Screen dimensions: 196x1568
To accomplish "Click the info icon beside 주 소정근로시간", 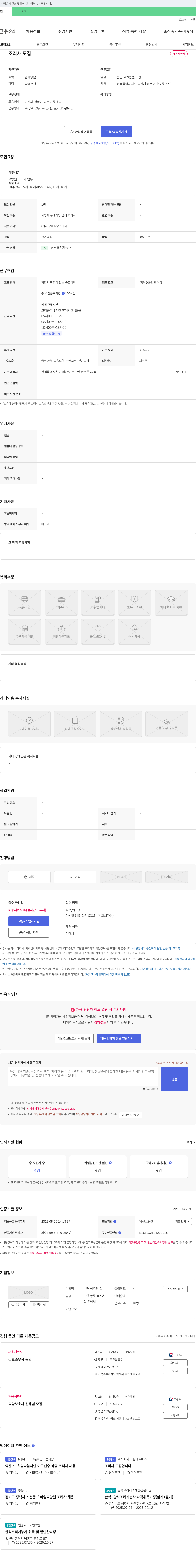I will tap(63, 293).
